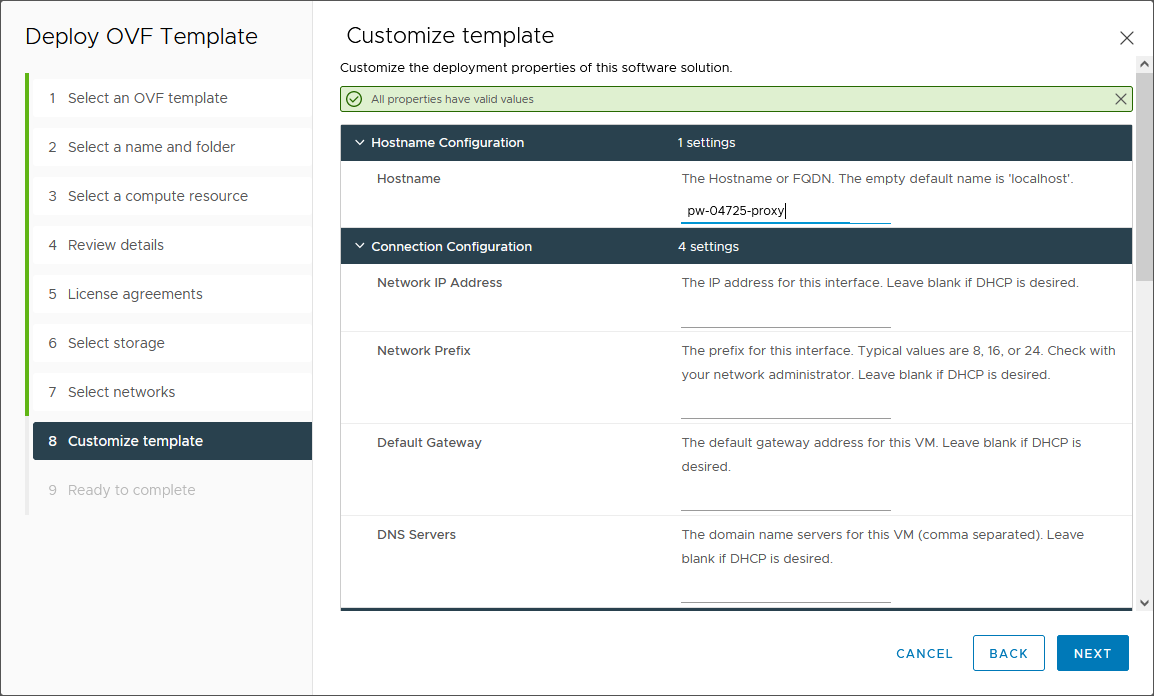
Task: Click the Network Prefix input field
Action: click(785, 406)
